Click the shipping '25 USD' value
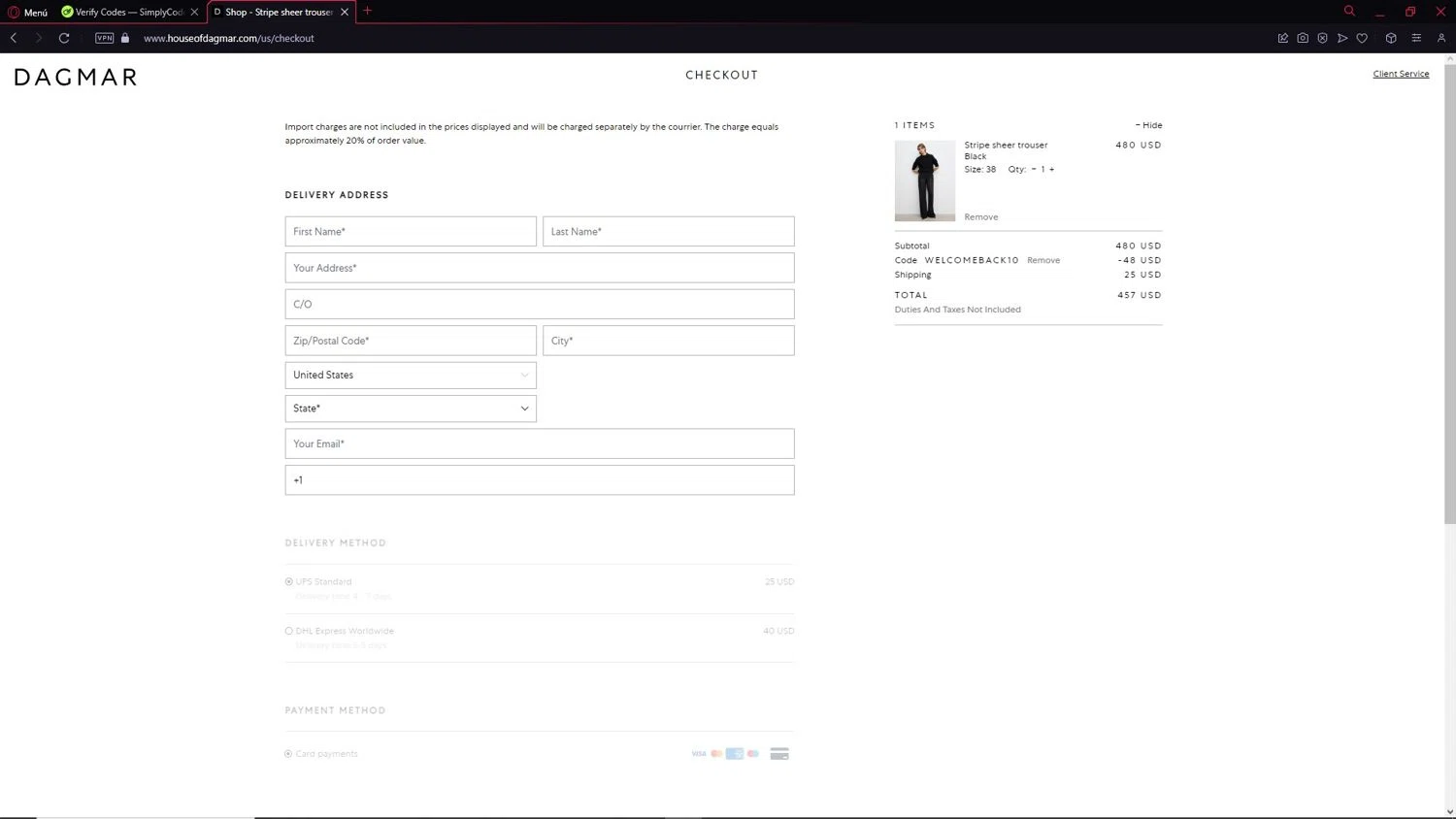Image resolution: width=1456 pixels, height=819 pixels. point(1142,275)
